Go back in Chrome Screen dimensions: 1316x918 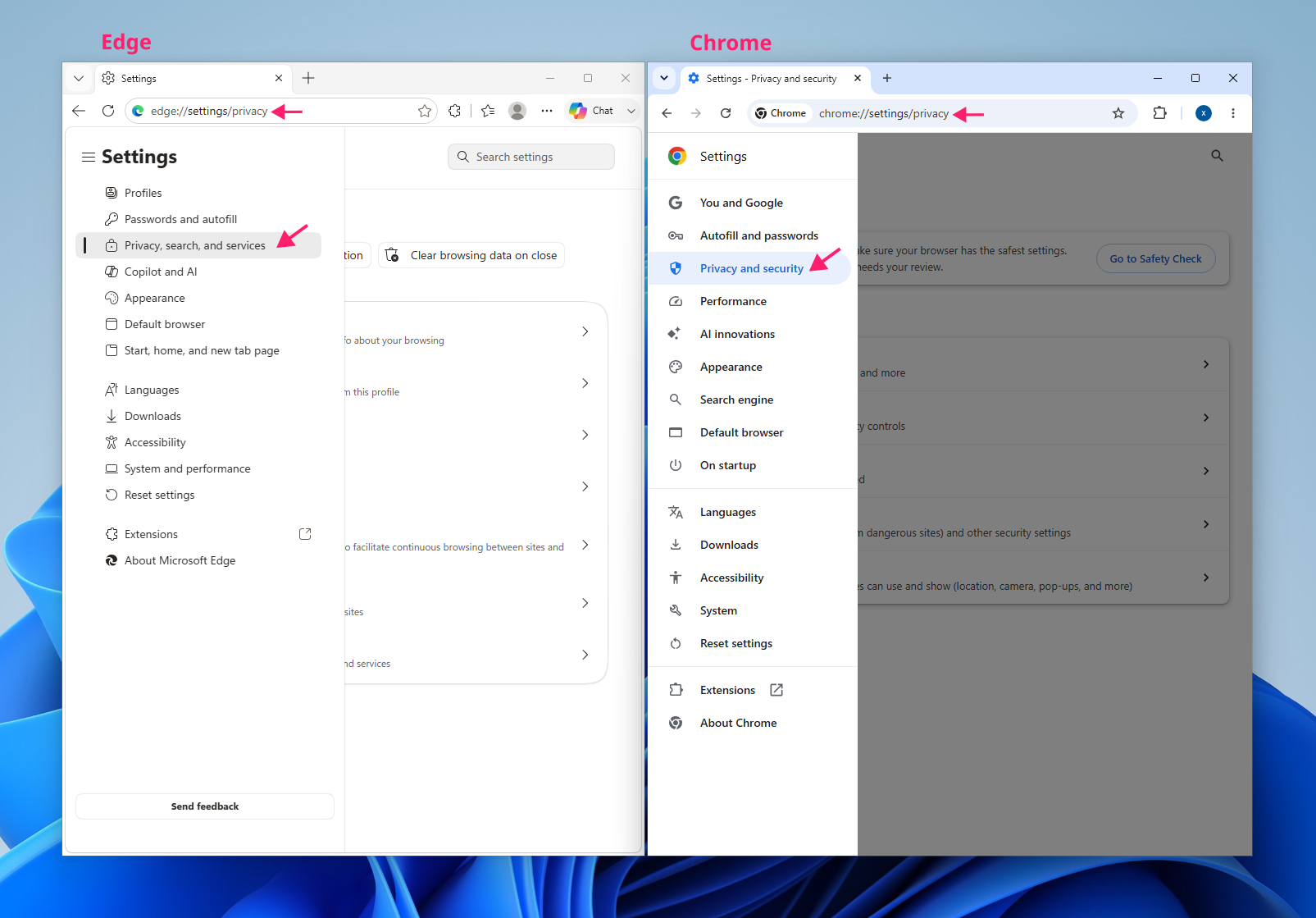pos(667,113)
